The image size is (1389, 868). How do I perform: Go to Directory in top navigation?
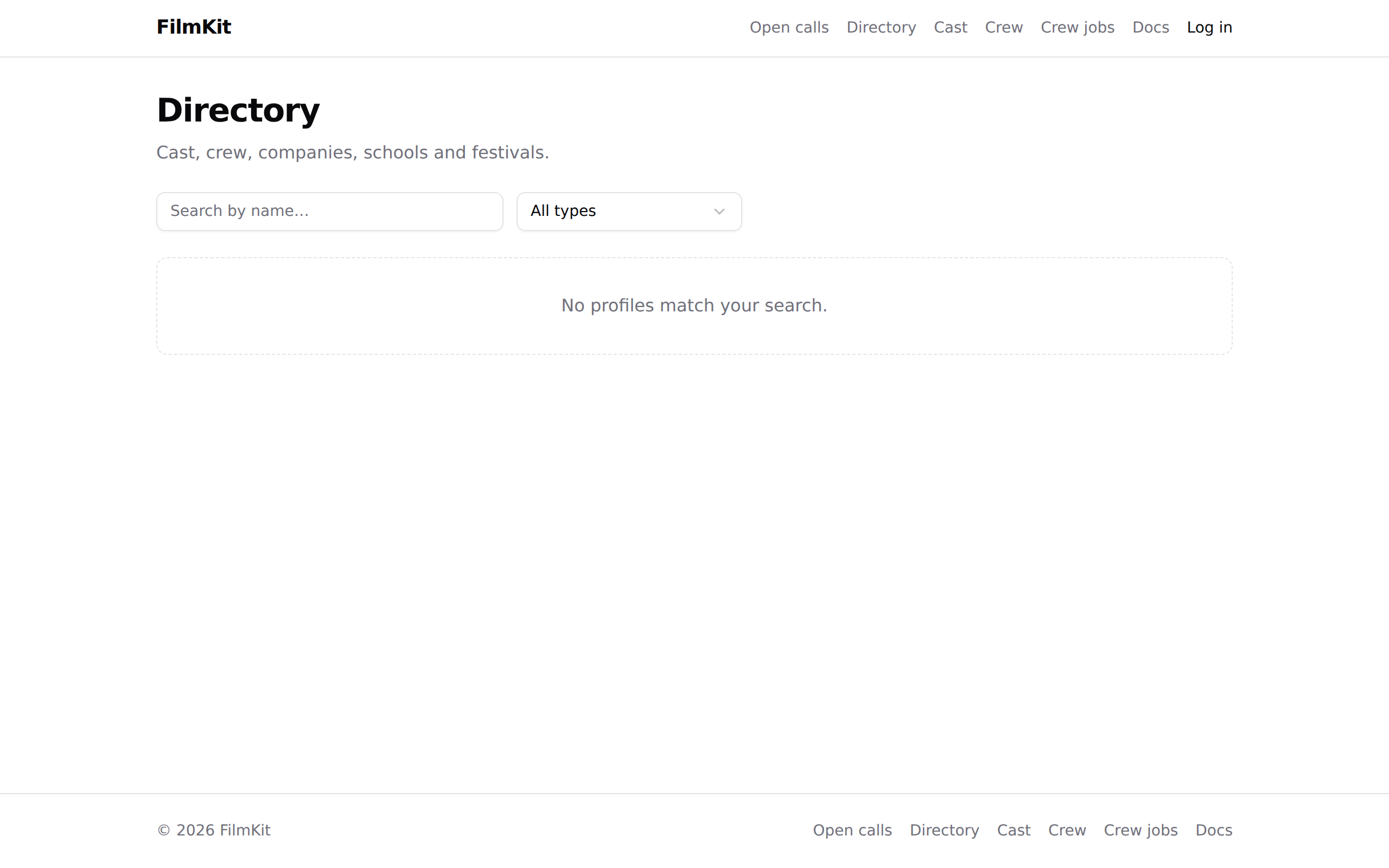coord(881,28)
